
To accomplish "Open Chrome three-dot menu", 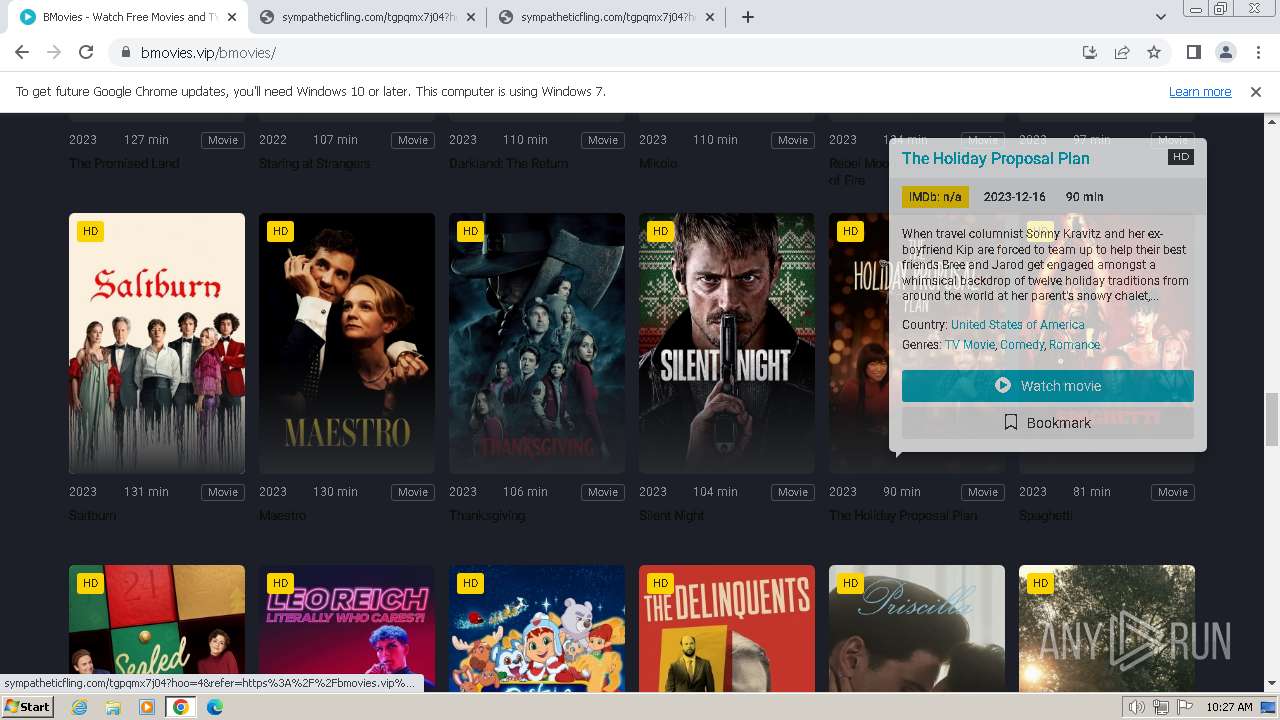I will pos(1258,52).
